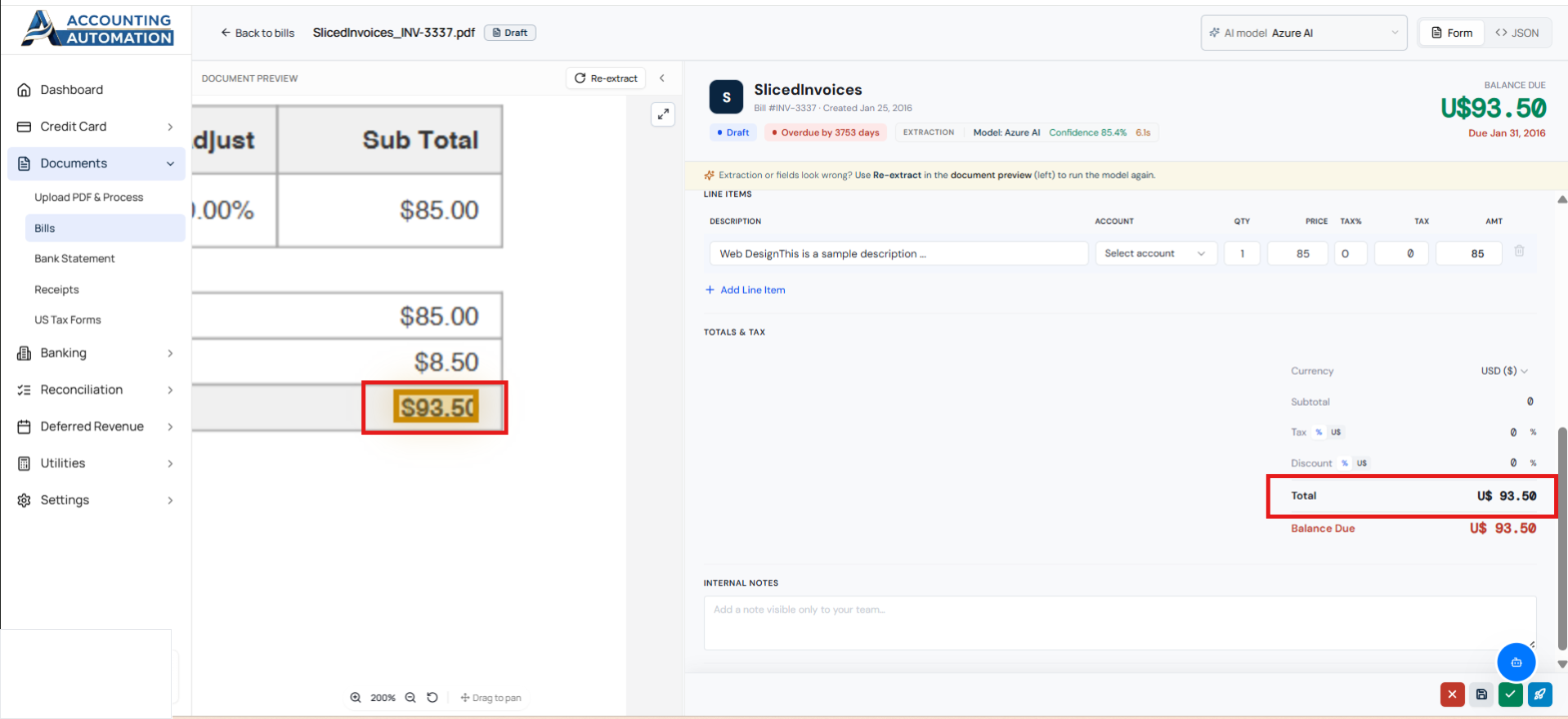Click Add Line Item

[746, 290]
